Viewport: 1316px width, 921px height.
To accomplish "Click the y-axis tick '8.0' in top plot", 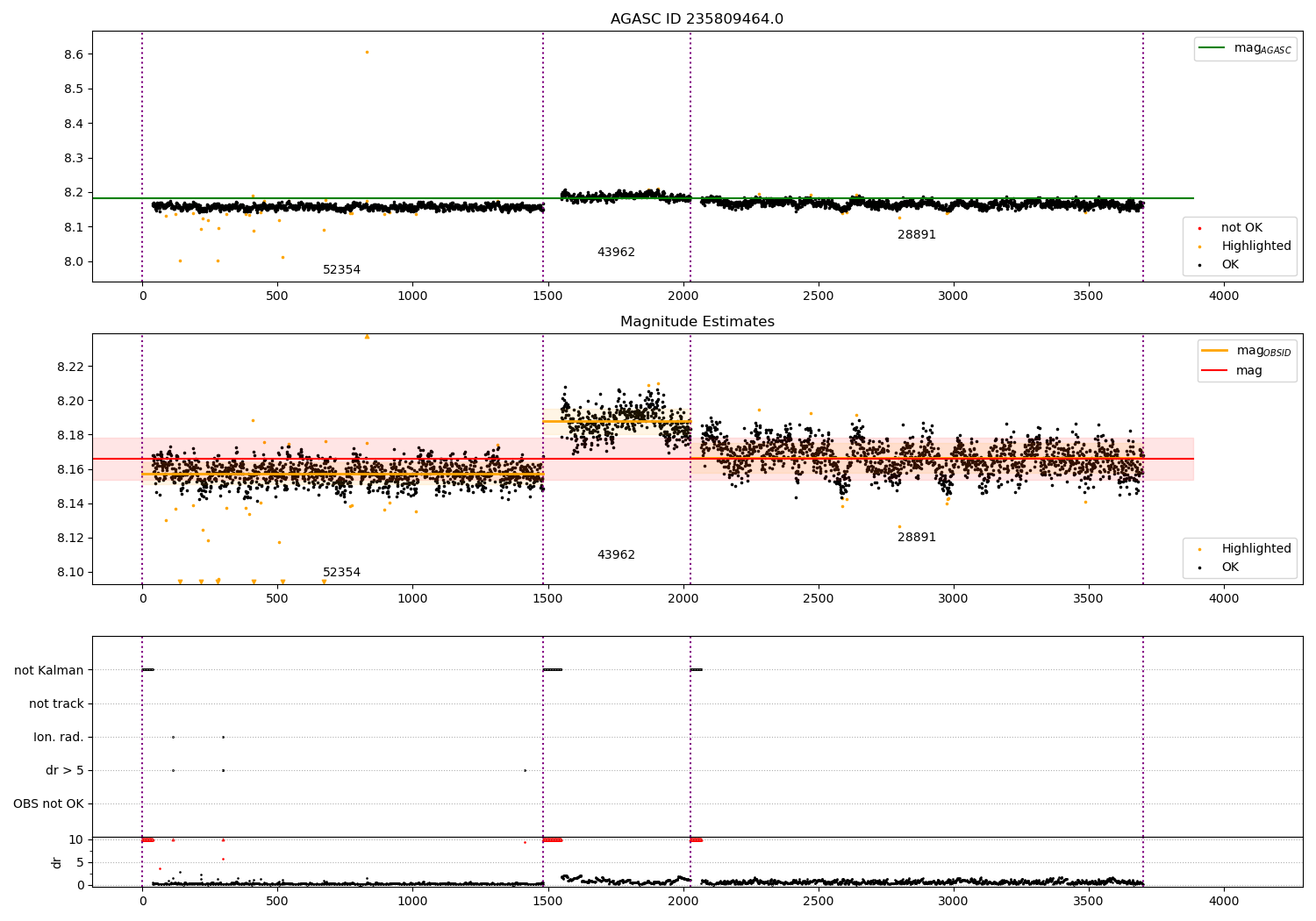I will click(74, 261).
